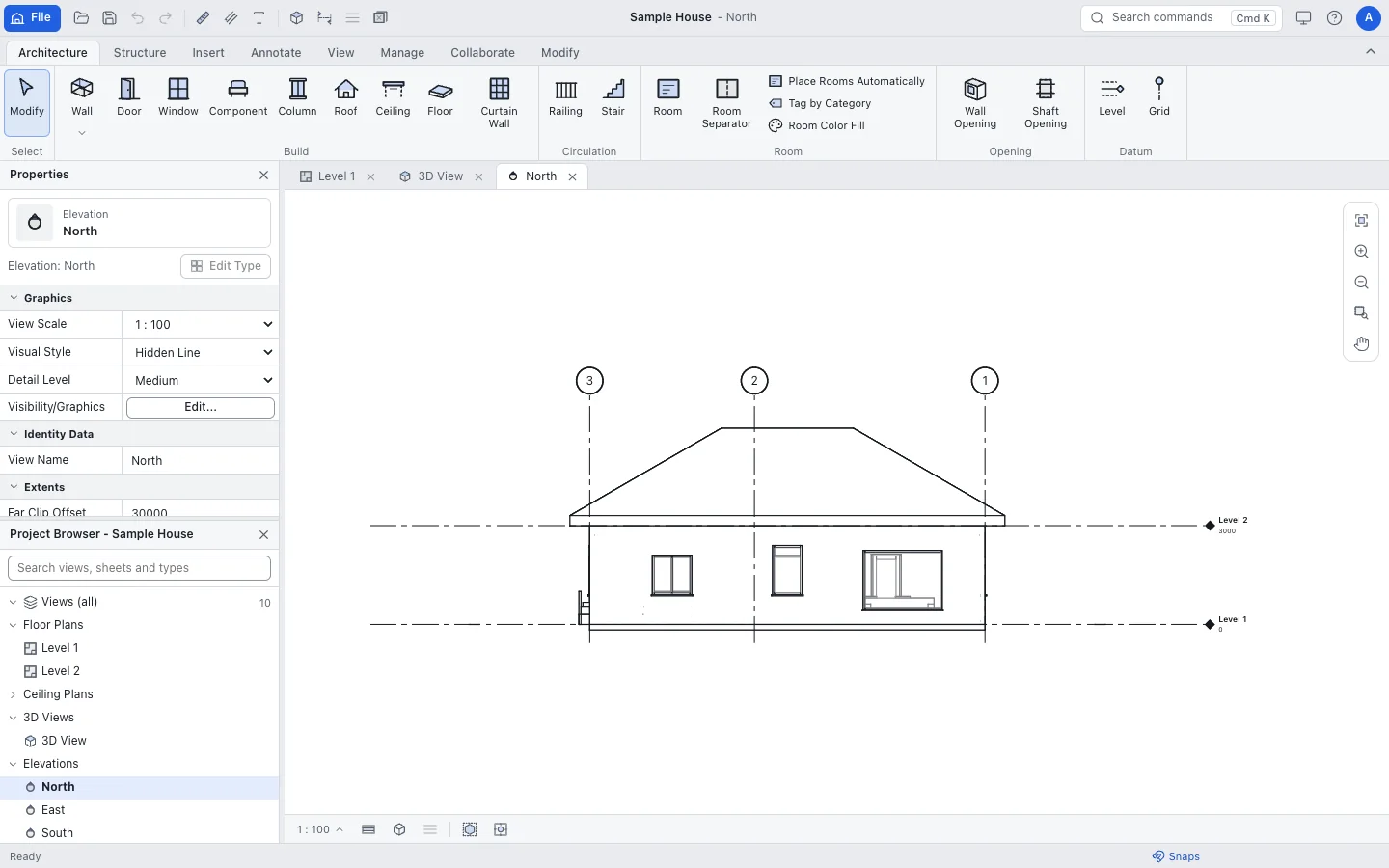Open the File menu button
The height and width of the screenshot is (868, 1389).
(x=32, y=17)
